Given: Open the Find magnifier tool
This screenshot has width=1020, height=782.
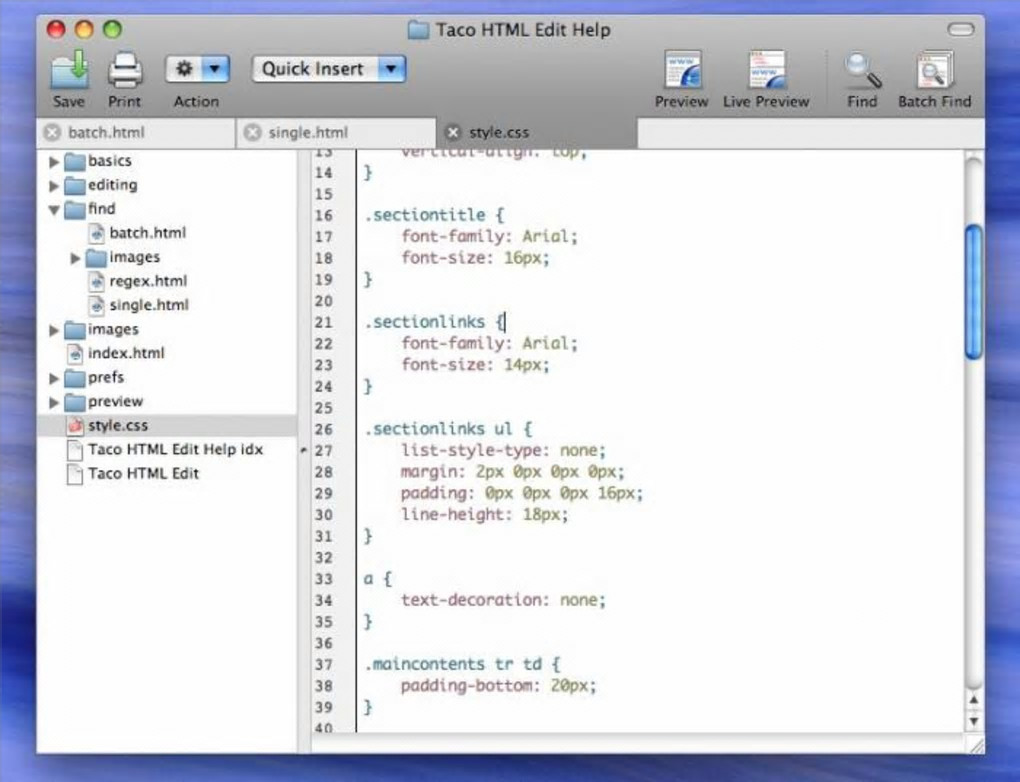Looking at the screenshot, I should (x=861, y=70).
